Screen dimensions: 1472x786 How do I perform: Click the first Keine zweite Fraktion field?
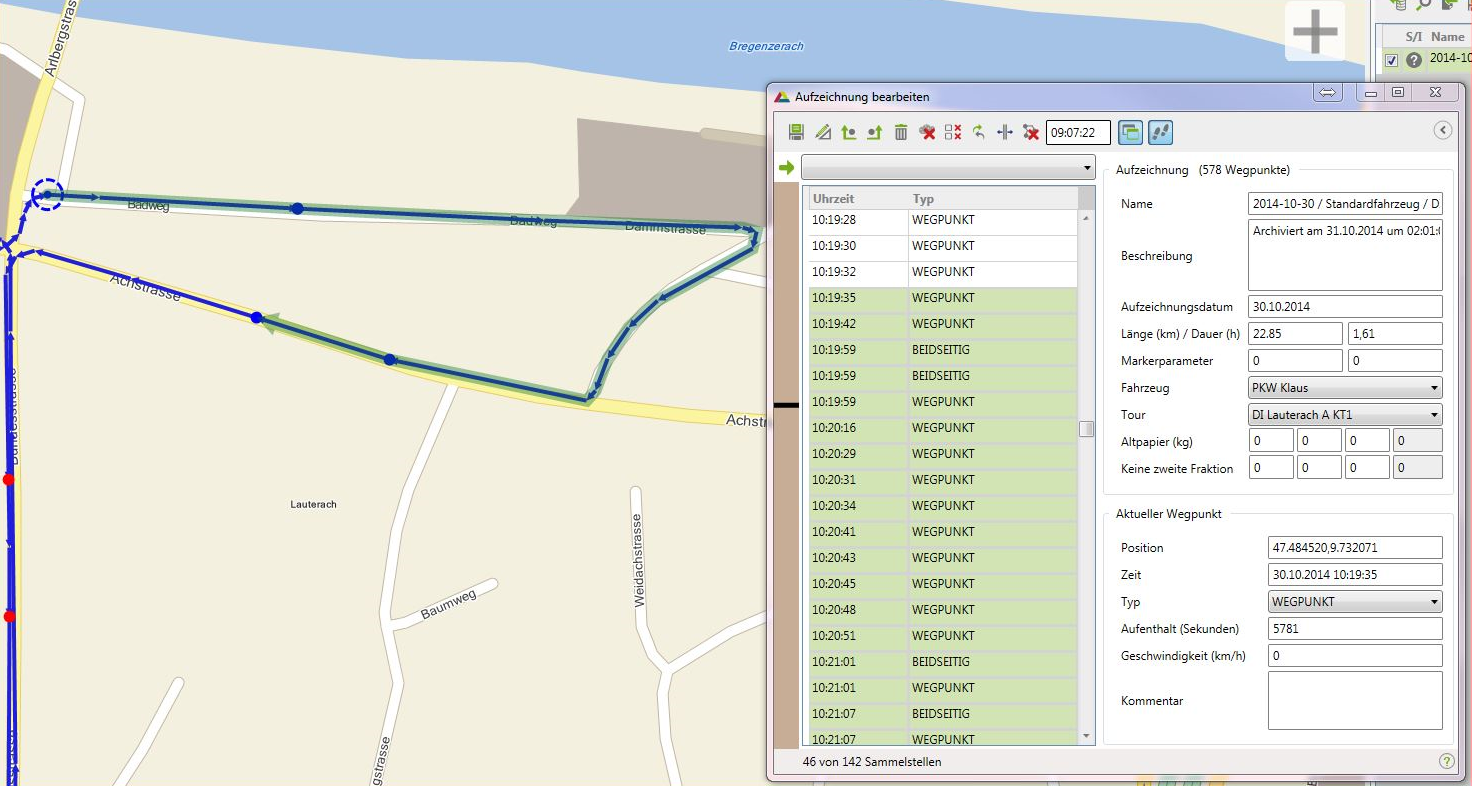pos(1271,467)
